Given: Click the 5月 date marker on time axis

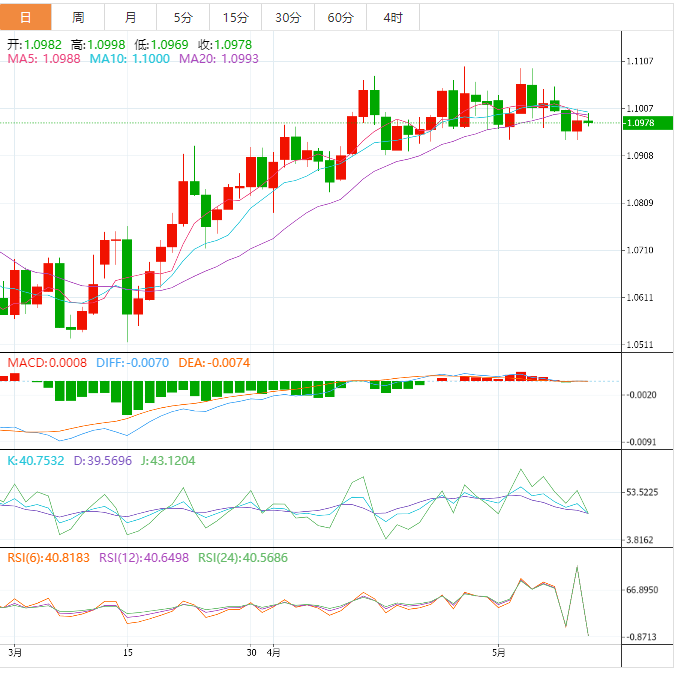Looking at the screenshot, I should [499, 653].
